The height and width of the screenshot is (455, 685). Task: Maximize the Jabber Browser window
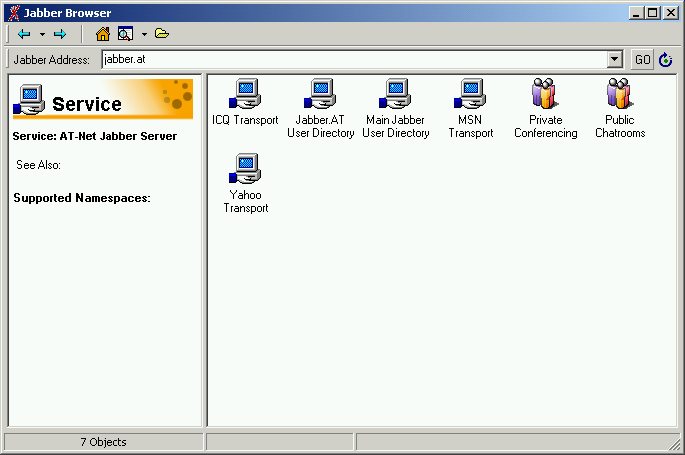[653, 13]
